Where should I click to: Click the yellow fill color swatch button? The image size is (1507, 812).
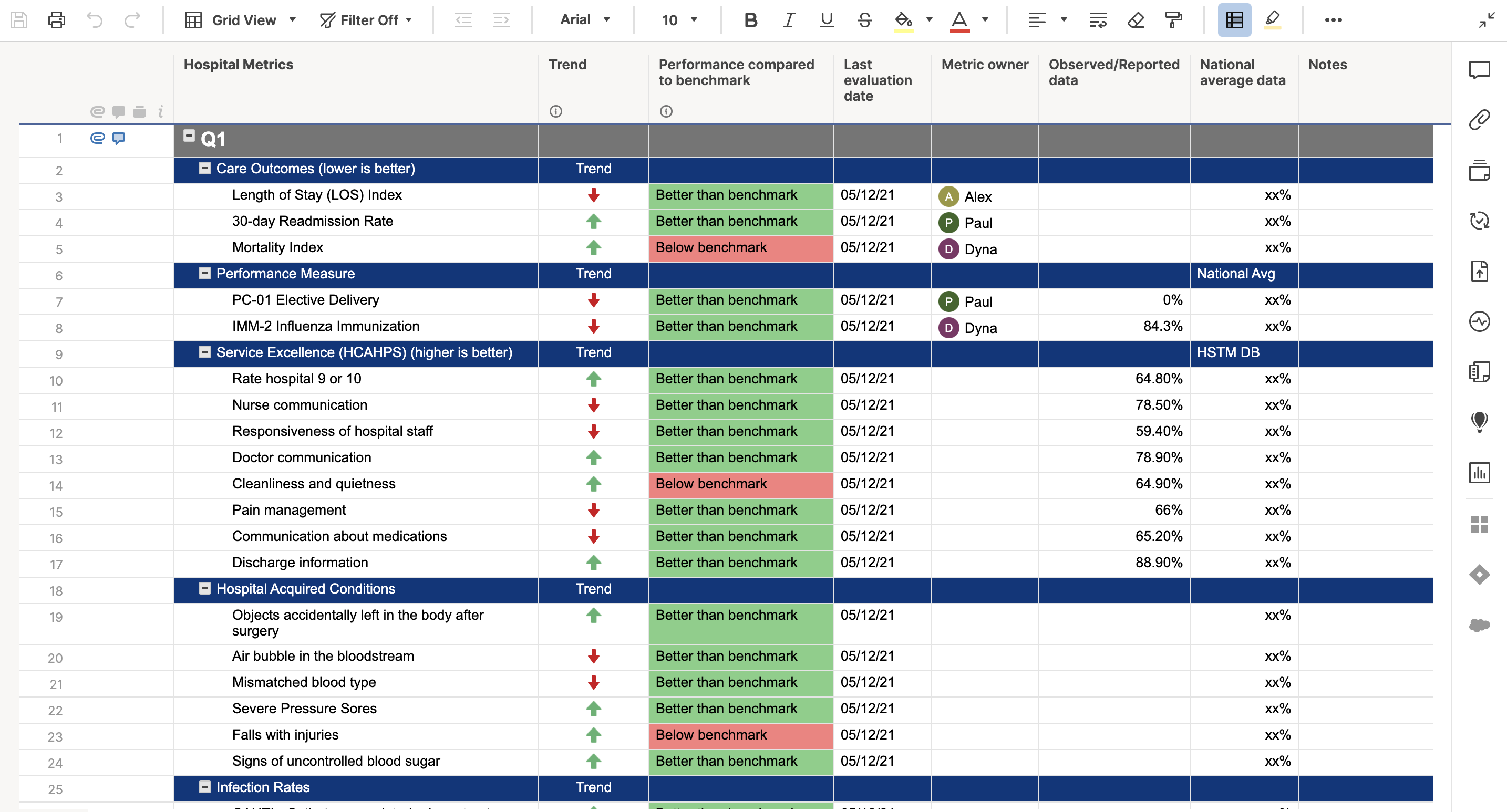point(903,20)
